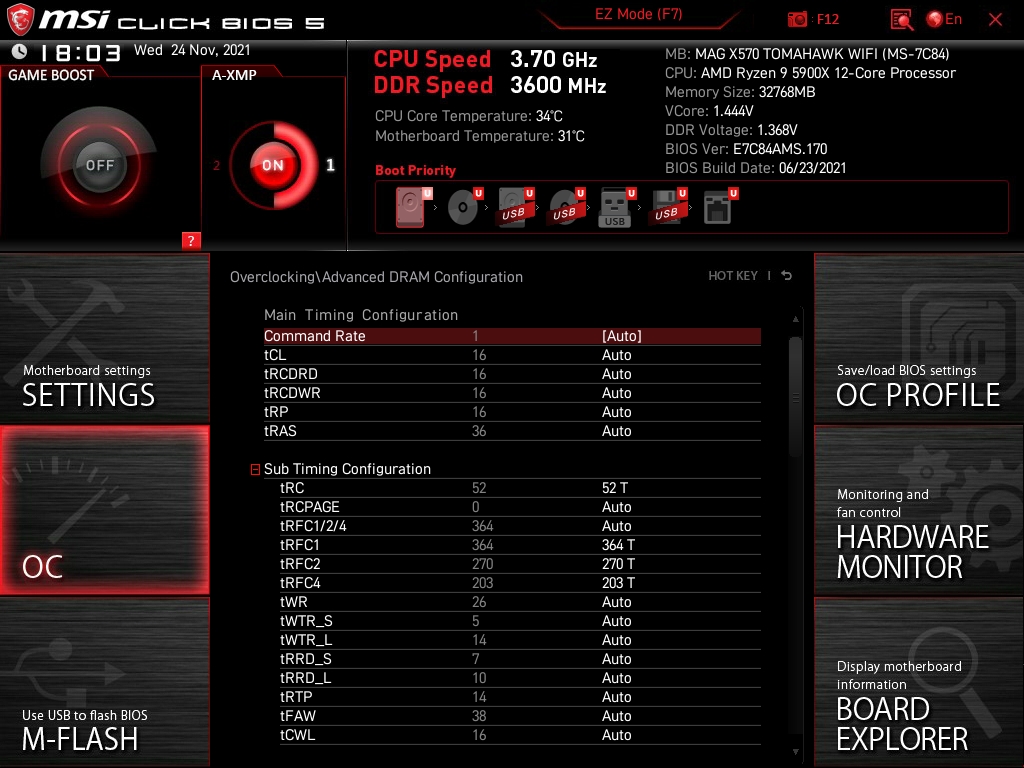This screenshot has width=1024, height=768.
Task: Open the OC overclocking panel
Action: [x=104, y=510]
